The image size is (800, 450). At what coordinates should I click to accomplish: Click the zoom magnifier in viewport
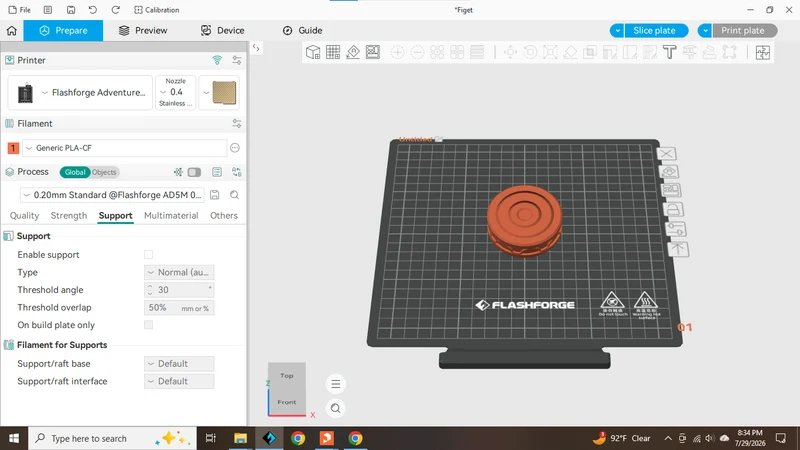pyautogui.click(x=336, y=408)
